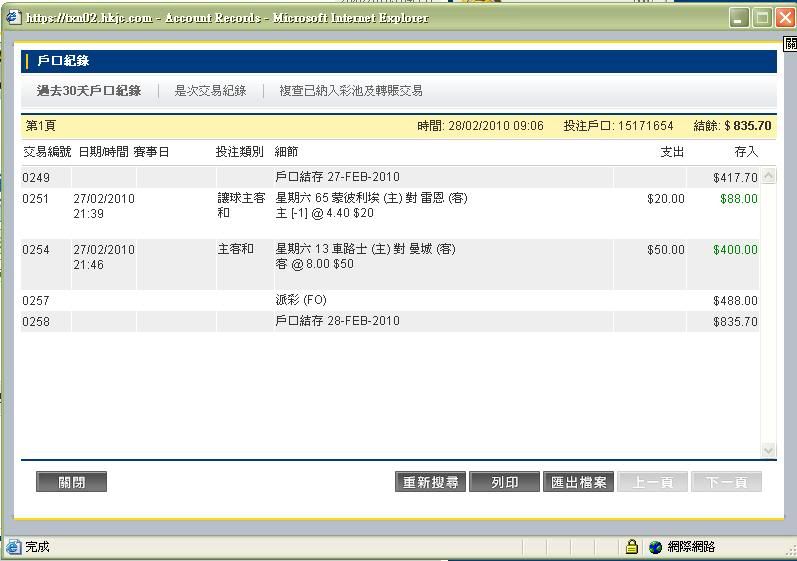Click the security lock icon in status bar
The width and height of the screenshot is (797, 561).
point(632,547)
